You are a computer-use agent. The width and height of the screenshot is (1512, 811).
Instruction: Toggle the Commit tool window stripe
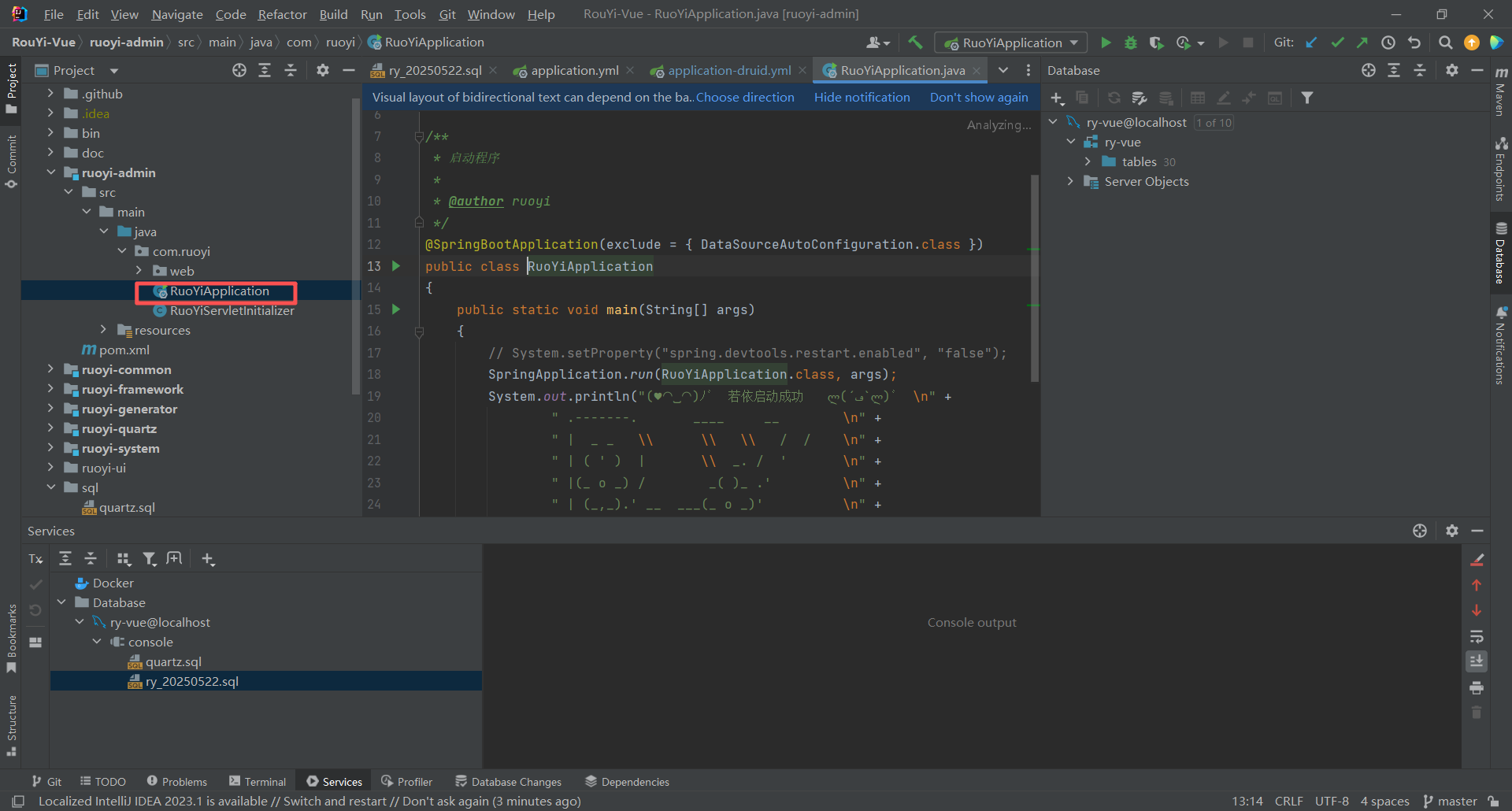(x=11, y=161)
